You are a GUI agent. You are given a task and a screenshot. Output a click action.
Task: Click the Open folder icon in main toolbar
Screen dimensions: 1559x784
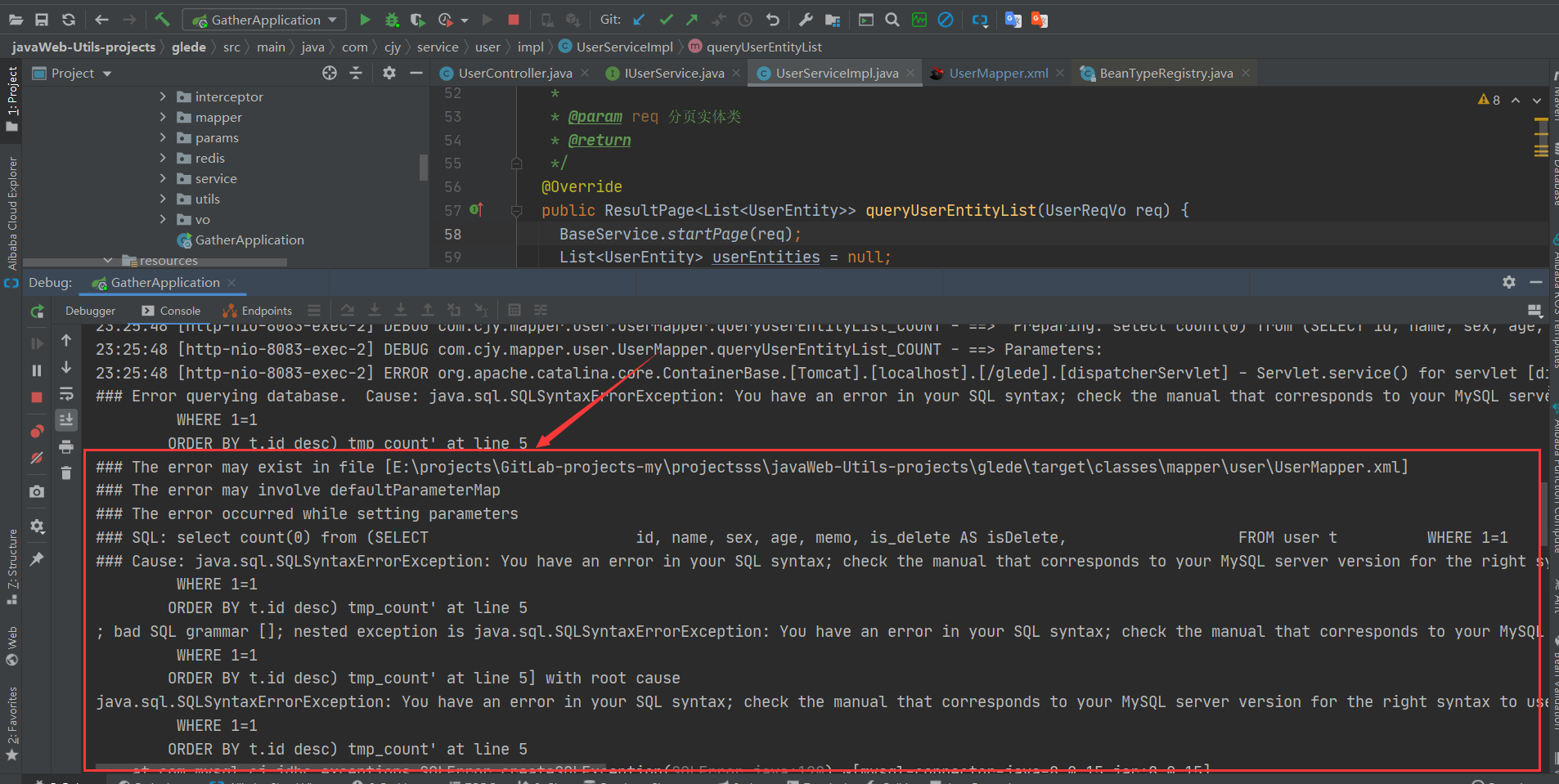click(x=16, y=20)
